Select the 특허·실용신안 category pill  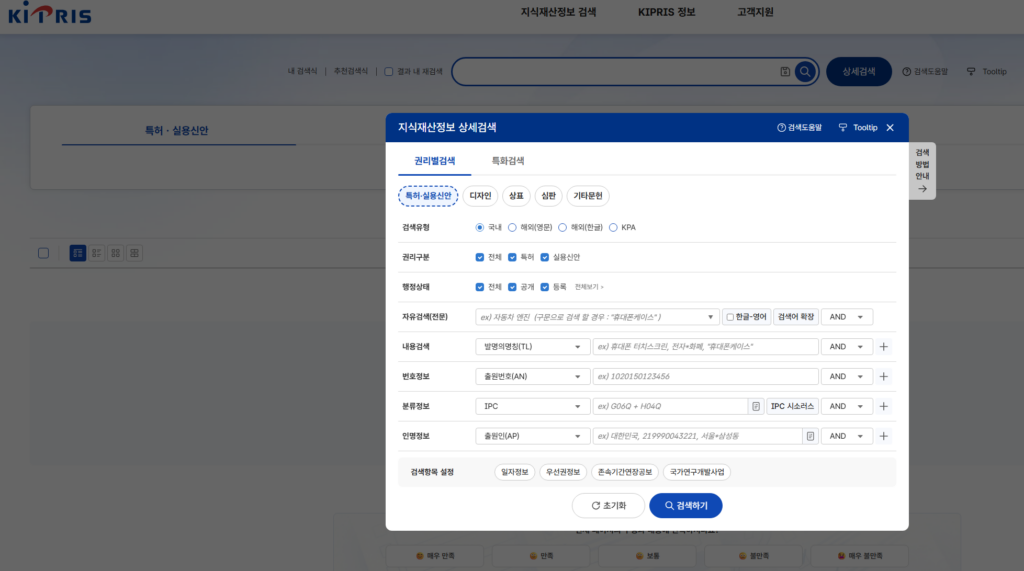(x=428, y=196)
